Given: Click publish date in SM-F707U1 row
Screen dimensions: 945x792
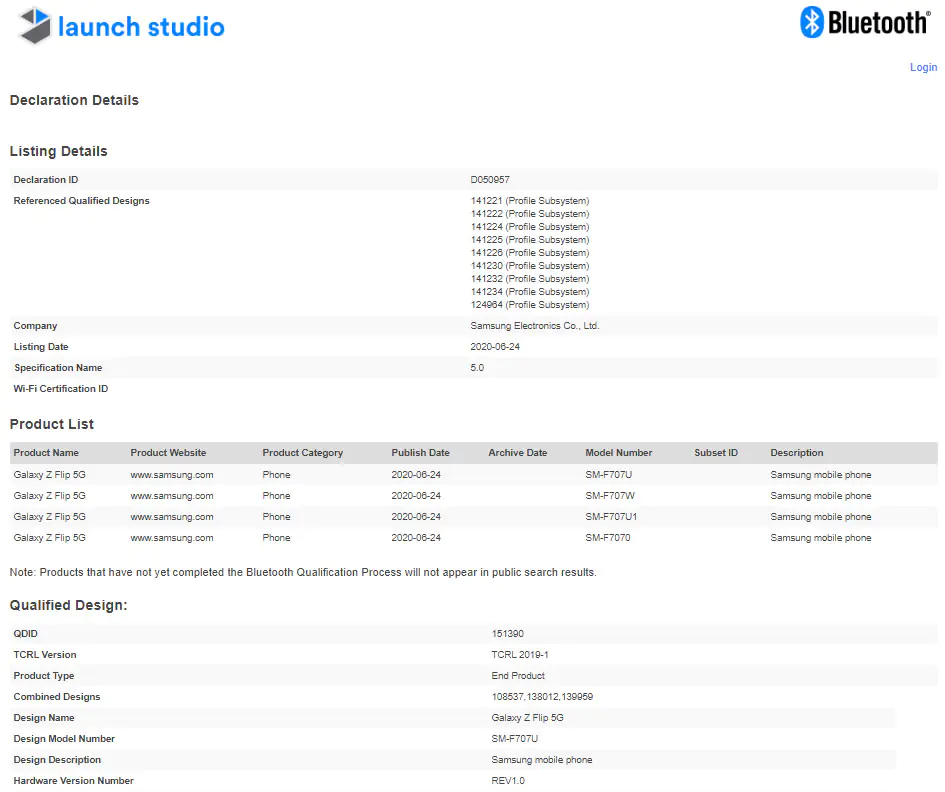Looking at the screenshot, I should 416,517.
